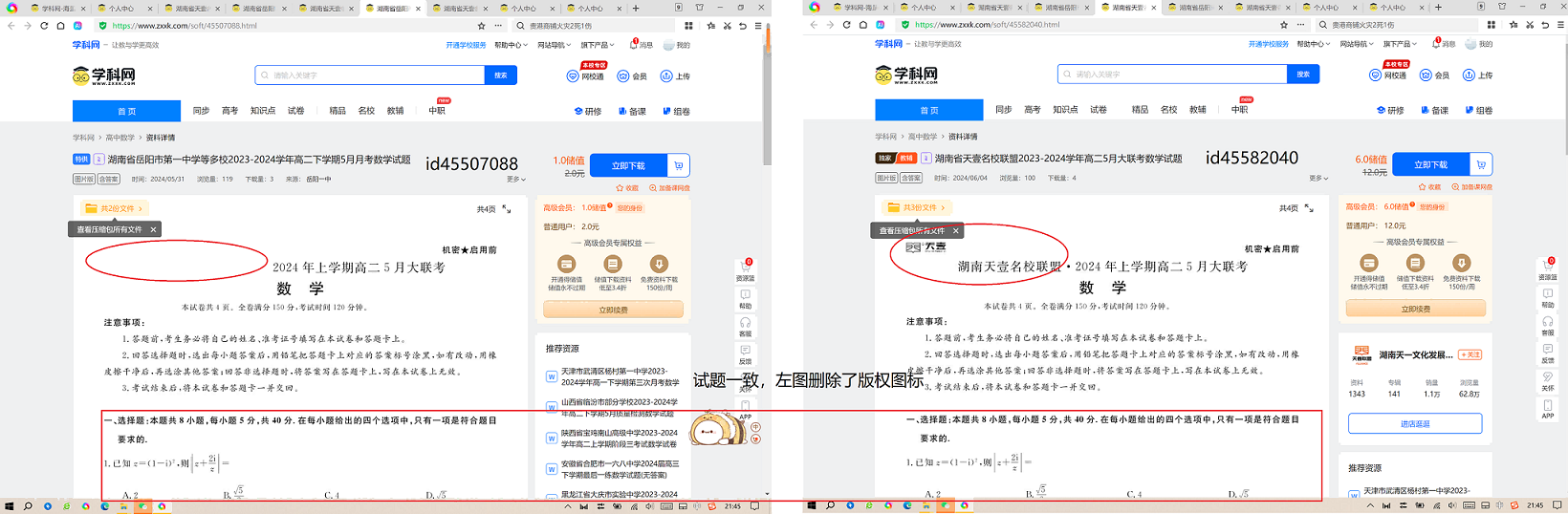Open the 组卷 section in the left window
1568x514 pixels.
tap(676, 111)
